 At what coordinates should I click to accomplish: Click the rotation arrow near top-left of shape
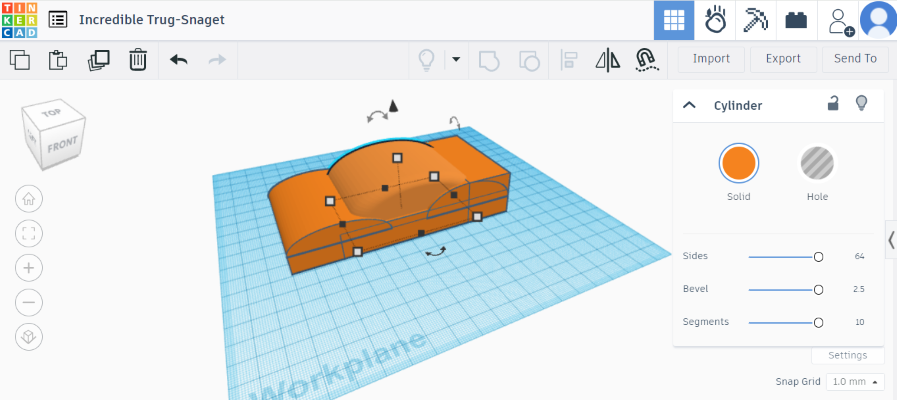pyautogui.click(x=377, y=117)
